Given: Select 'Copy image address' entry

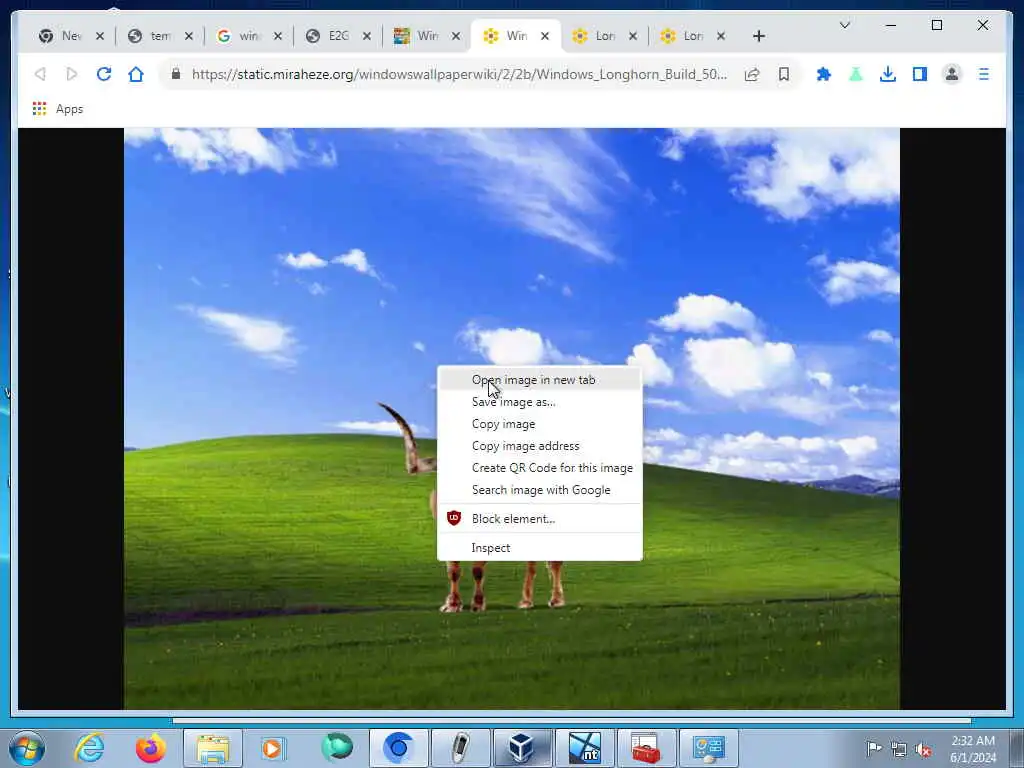Looking at the screenshot, I should point(539,446).
